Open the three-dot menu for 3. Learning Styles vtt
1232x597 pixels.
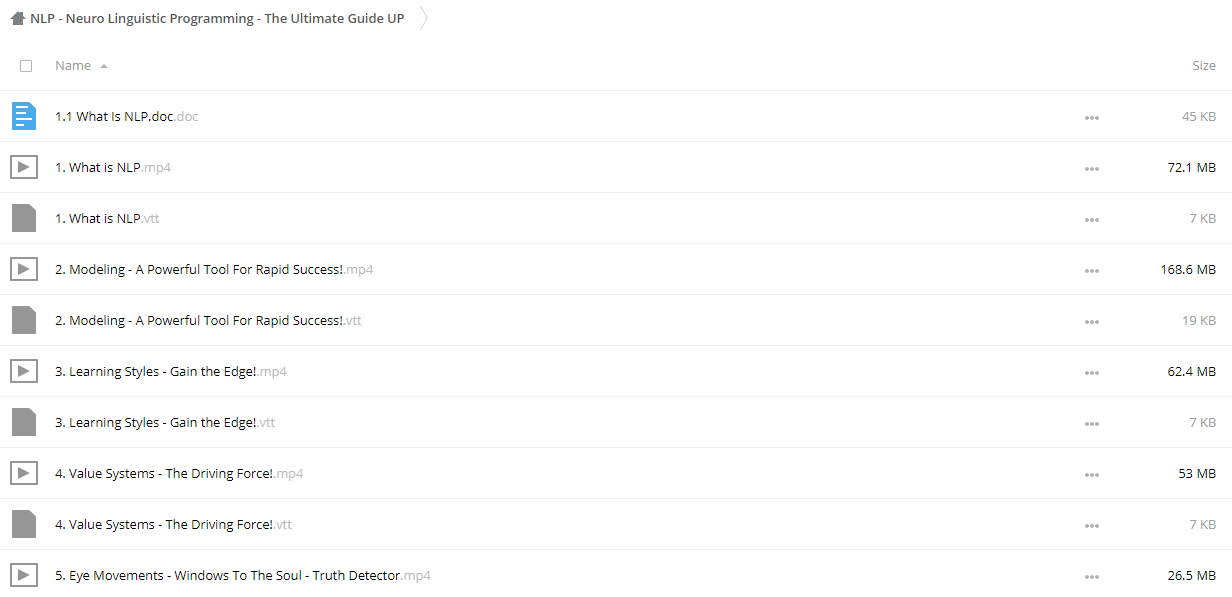click(x=1091, y=423)
